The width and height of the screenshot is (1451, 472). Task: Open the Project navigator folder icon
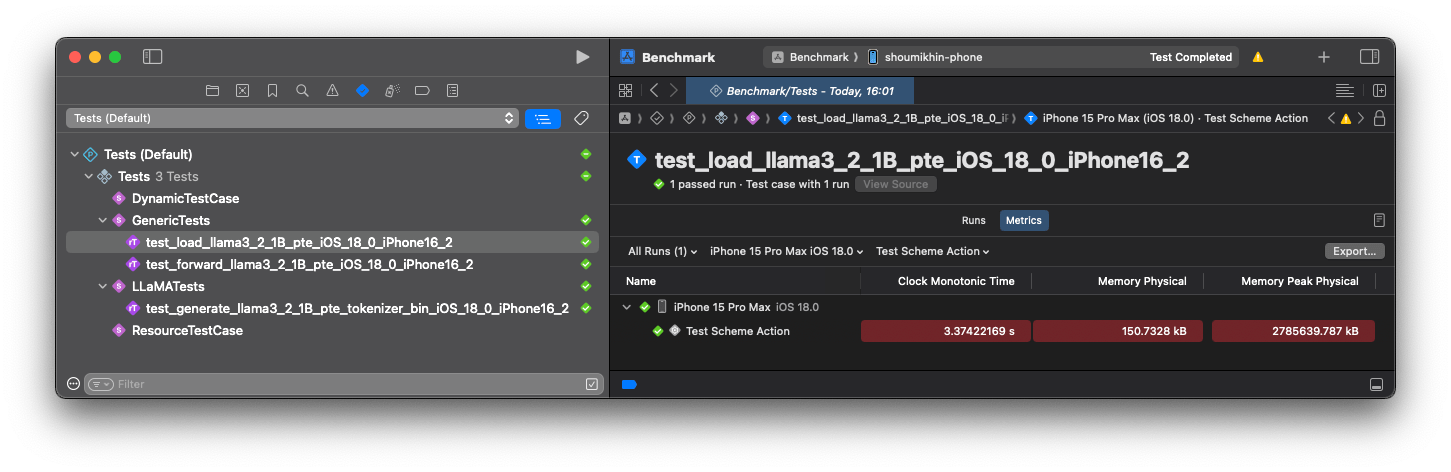click(212, 90)
